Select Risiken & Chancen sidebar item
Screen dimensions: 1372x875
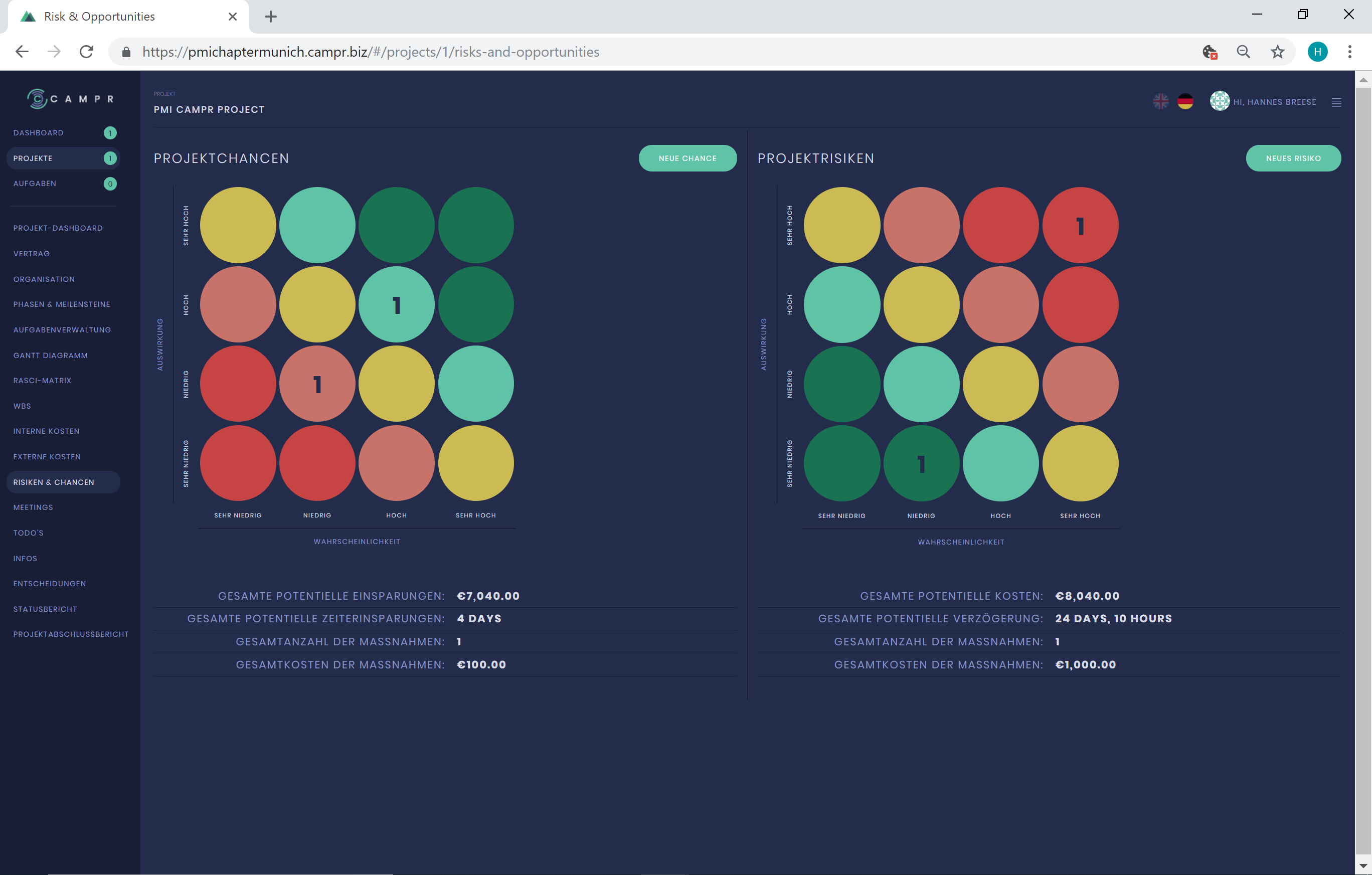coord(63,482)
